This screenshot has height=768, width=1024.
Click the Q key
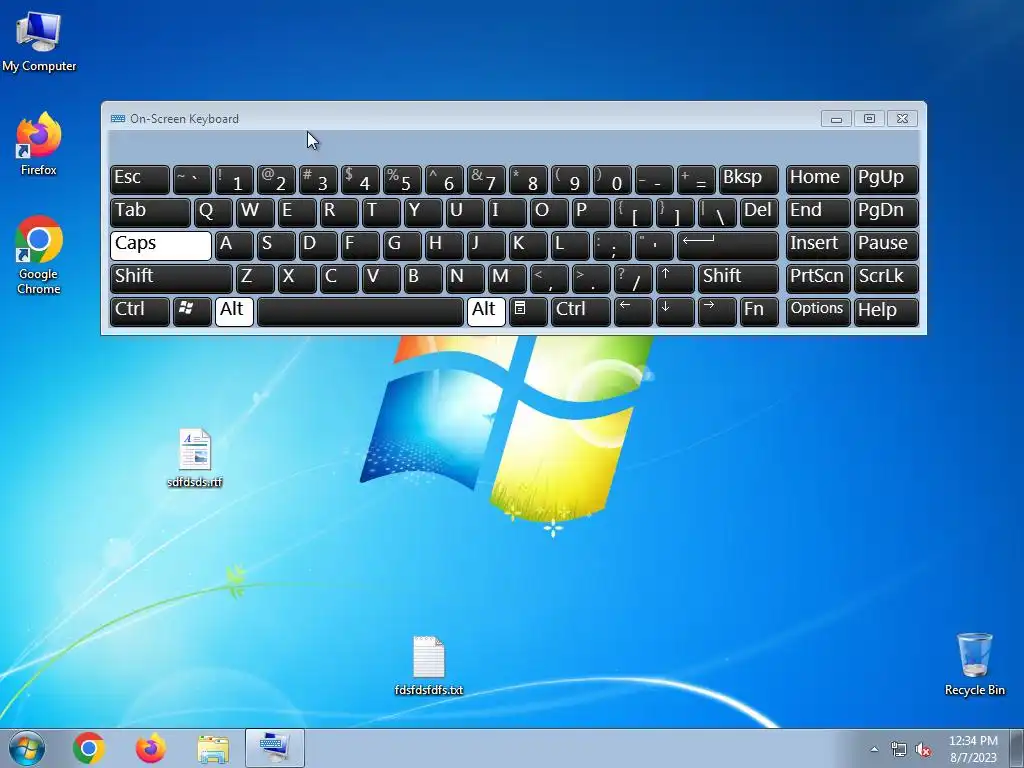pos(213,213)
